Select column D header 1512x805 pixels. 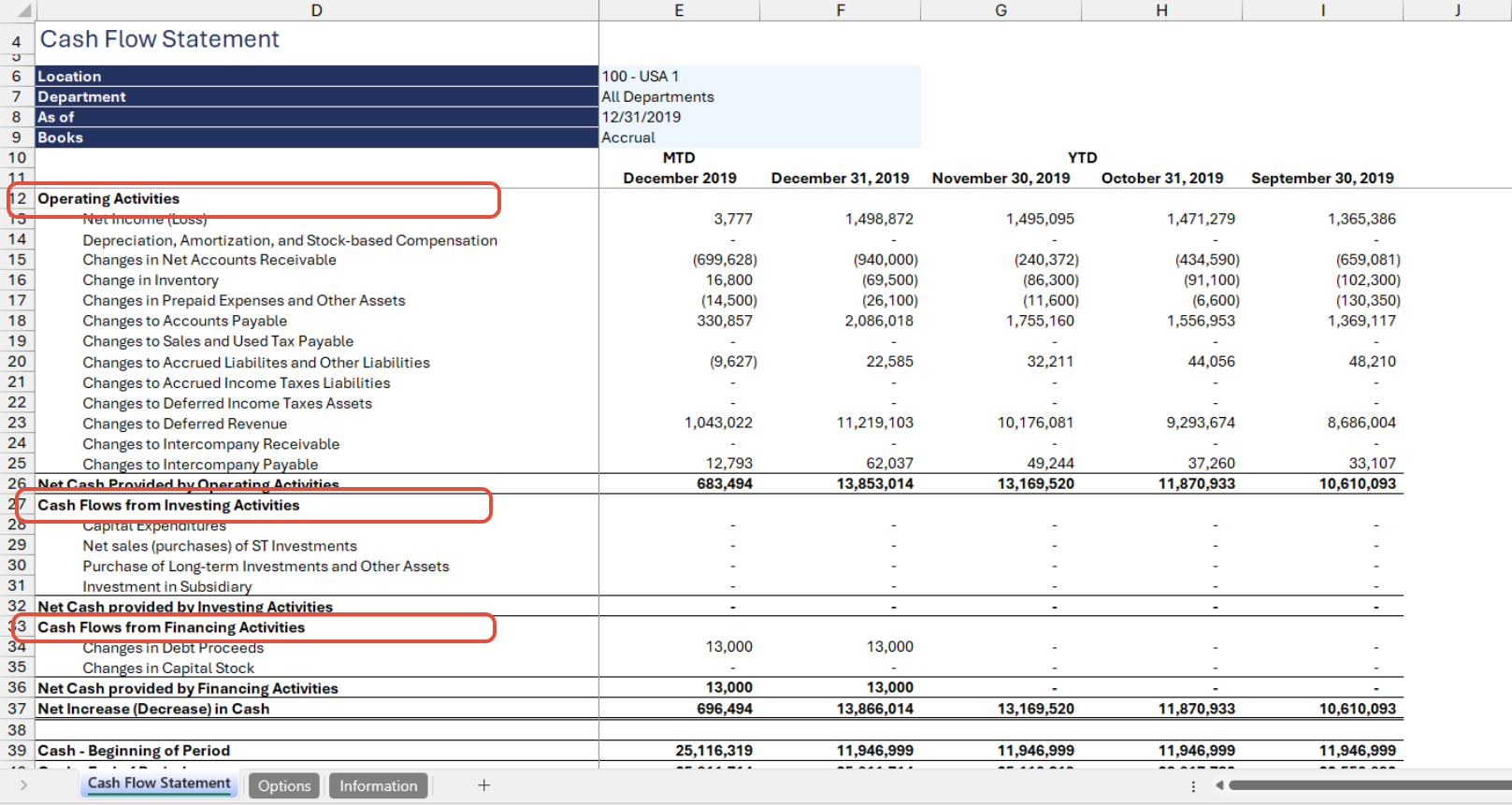(316, 10)
